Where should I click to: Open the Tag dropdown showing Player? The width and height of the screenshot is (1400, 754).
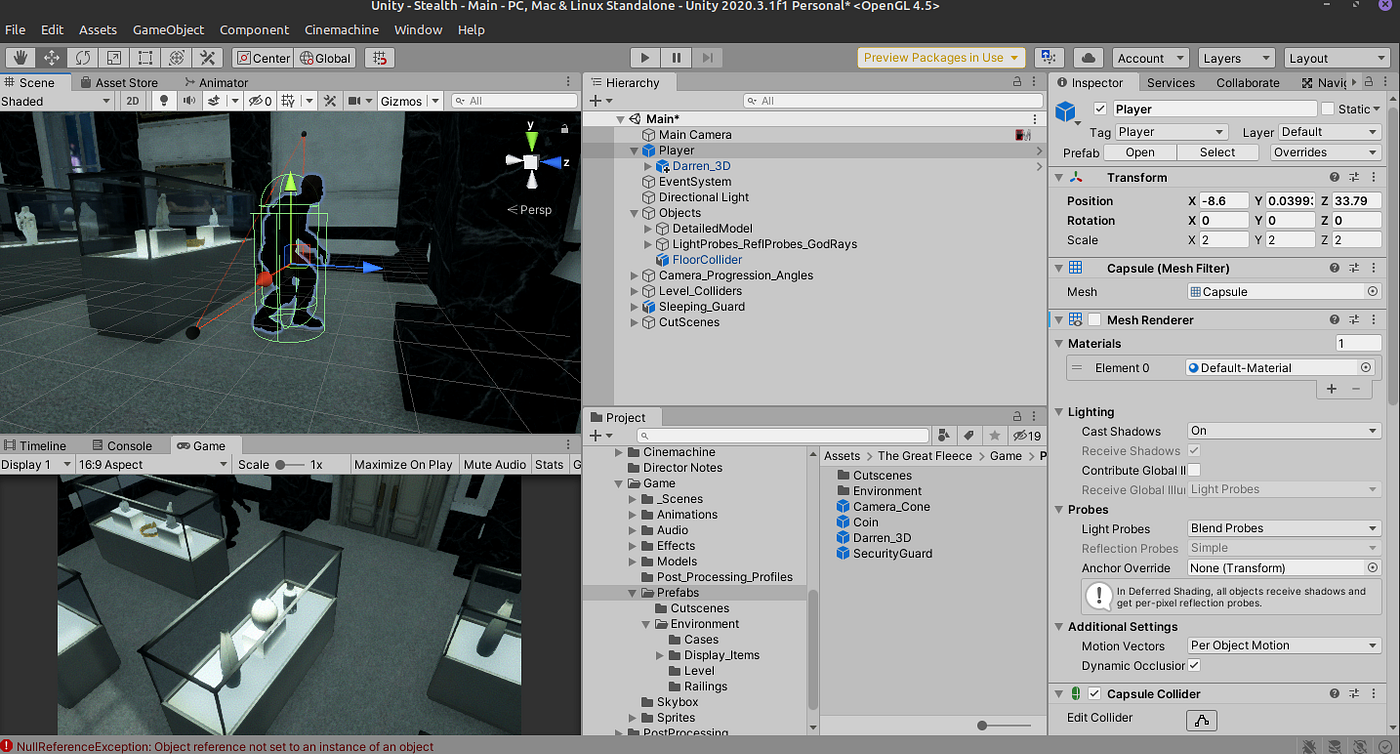click(x=1171, y=132)
